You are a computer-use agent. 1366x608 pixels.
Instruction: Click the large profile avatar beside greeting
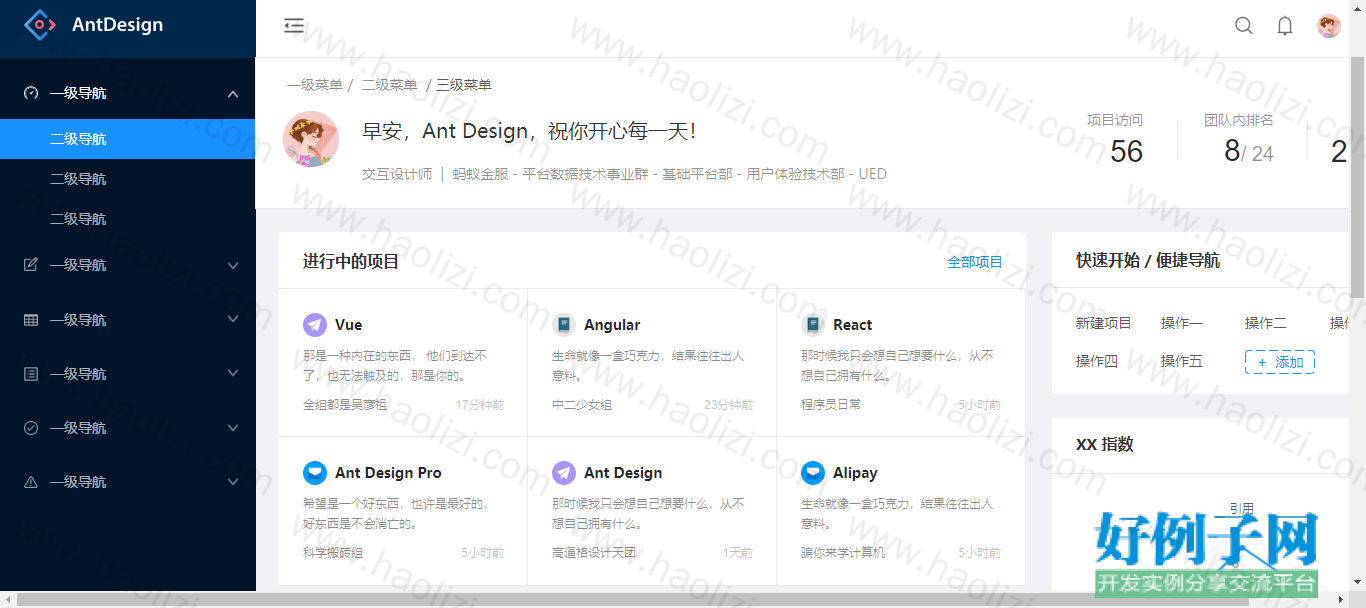pos(311,139)
